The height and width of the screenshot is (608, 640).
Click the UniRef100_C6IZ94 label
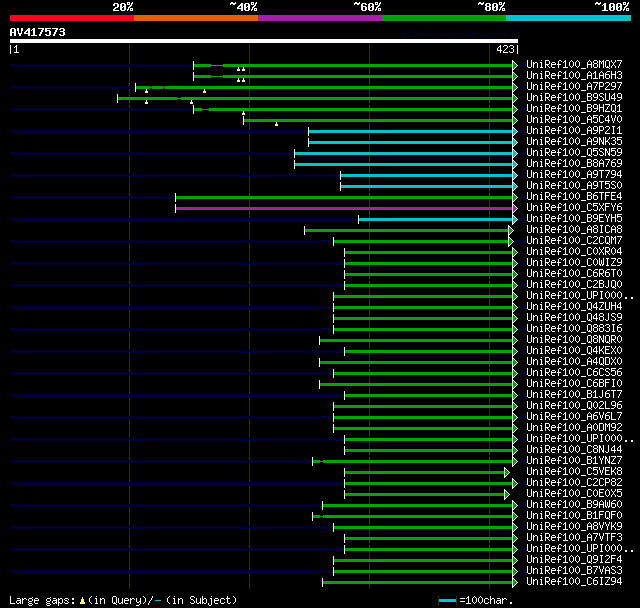pyautogui.click(x=574, y=582)
